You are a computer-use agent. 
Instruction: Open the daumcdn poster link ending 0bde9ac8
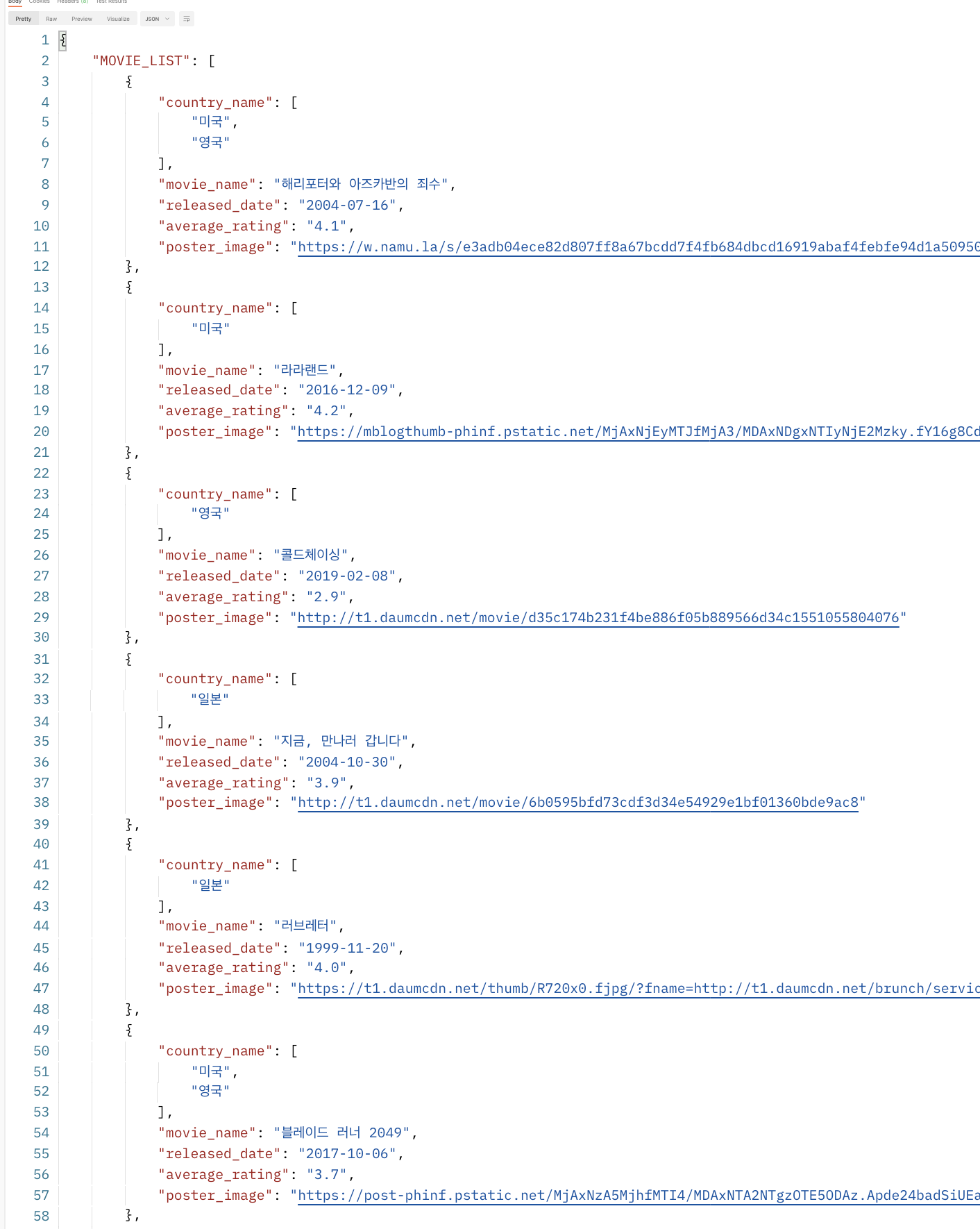(578, 803)
